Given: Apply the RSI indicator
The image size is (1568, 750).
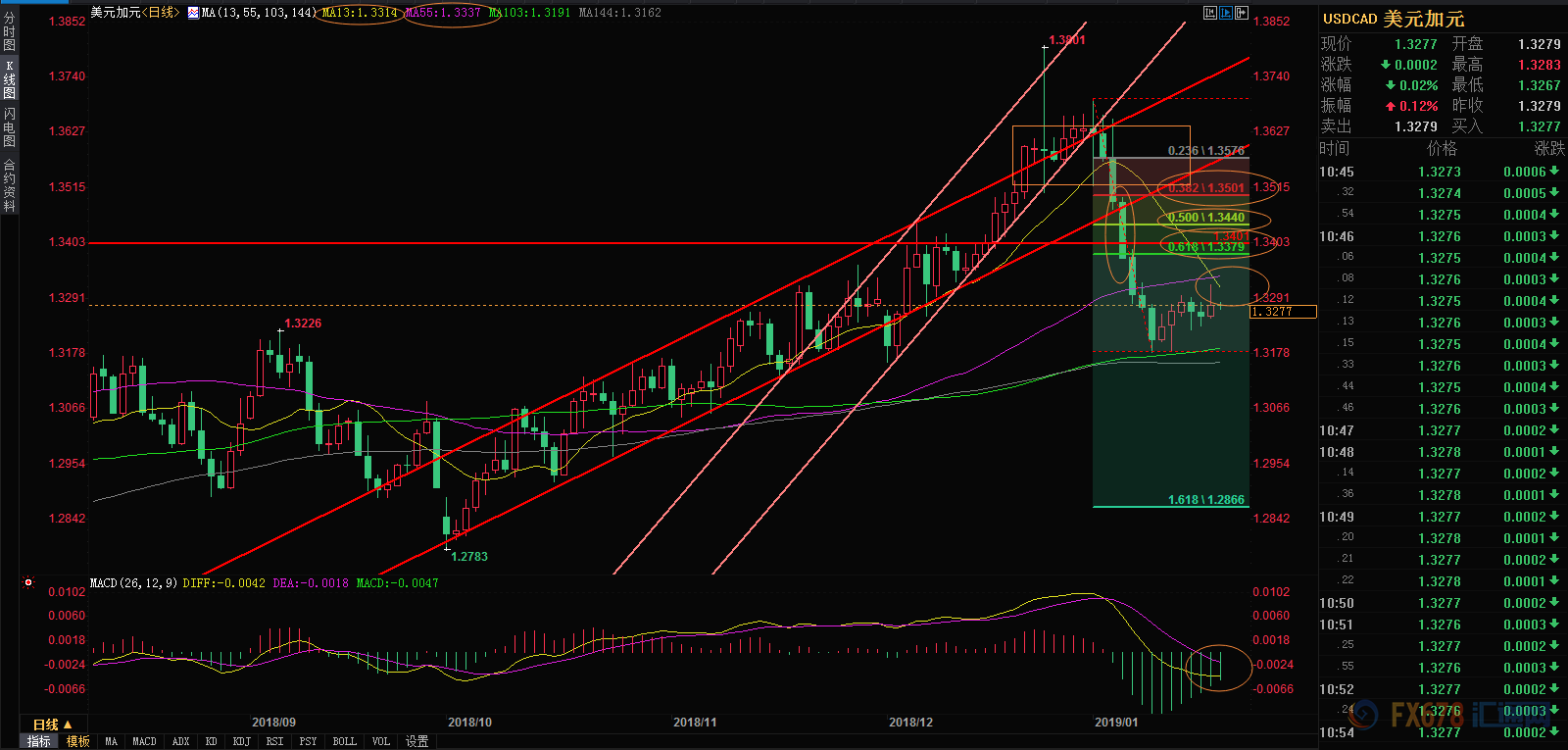Looking at the screenshot, I should (x=274, y=741).
